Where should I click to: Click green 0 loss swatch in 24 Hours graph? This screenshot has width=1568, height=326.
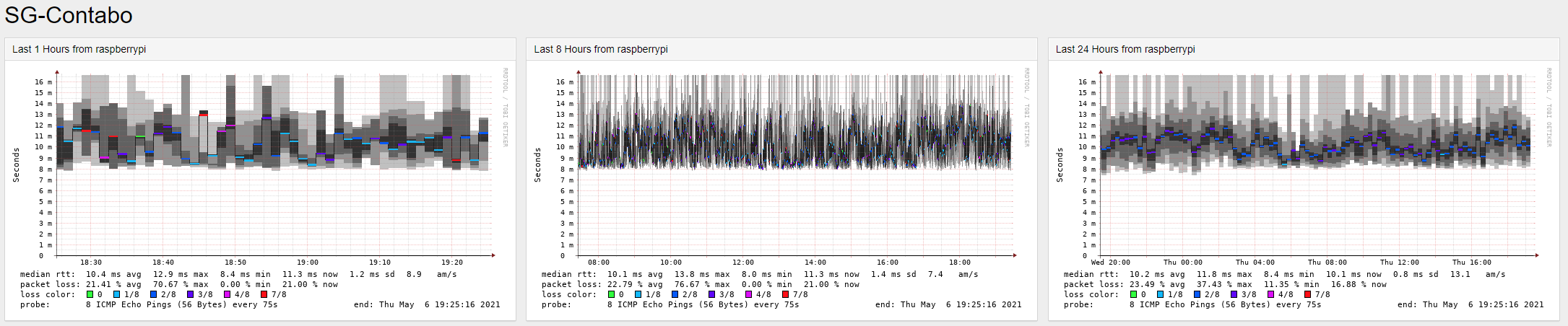1133,294
